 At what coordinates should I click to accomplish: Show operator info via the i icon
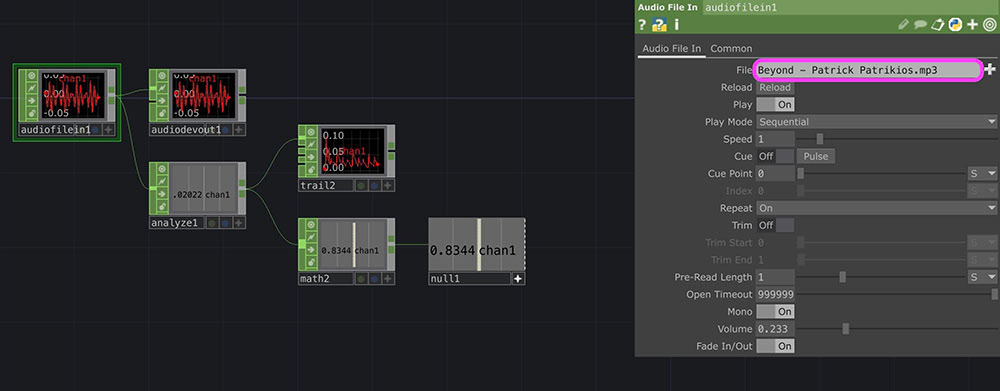(x=676, y=25)
